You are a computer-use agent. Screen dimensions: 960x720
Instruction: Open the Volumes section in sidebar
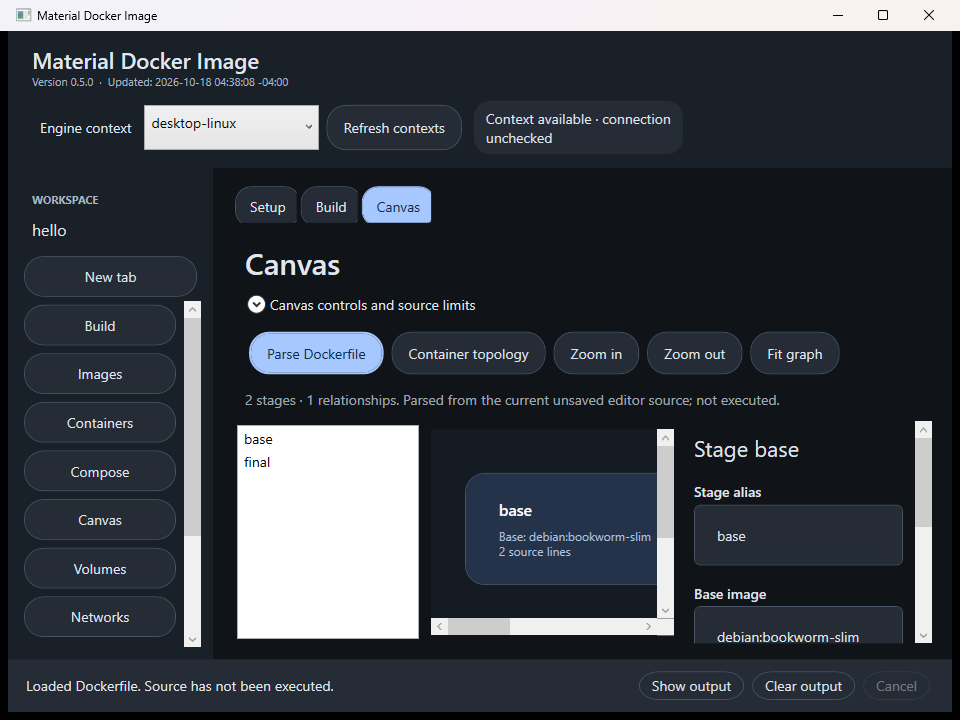tap(100, 569)
